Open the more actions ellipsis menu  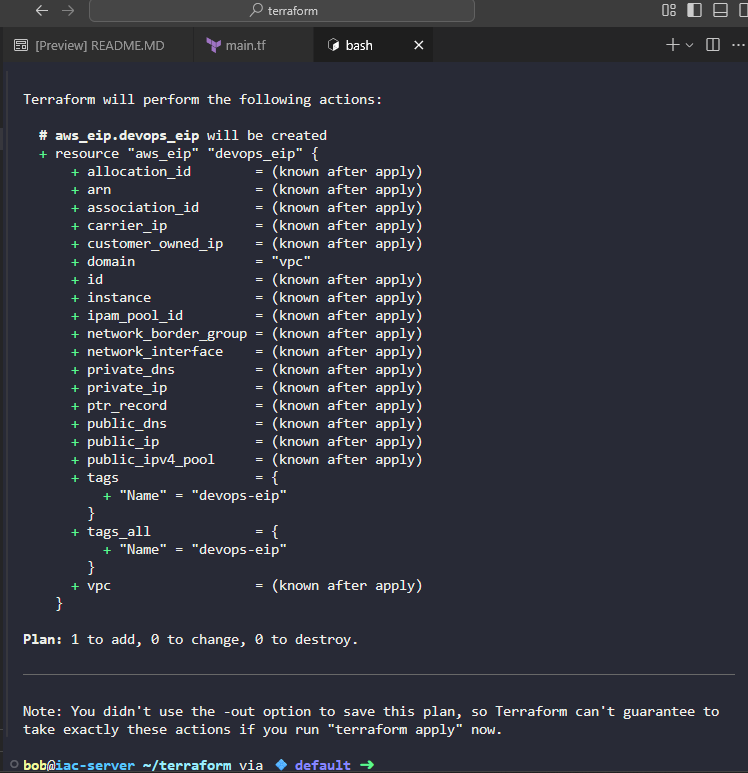click(x=738, y=45)
